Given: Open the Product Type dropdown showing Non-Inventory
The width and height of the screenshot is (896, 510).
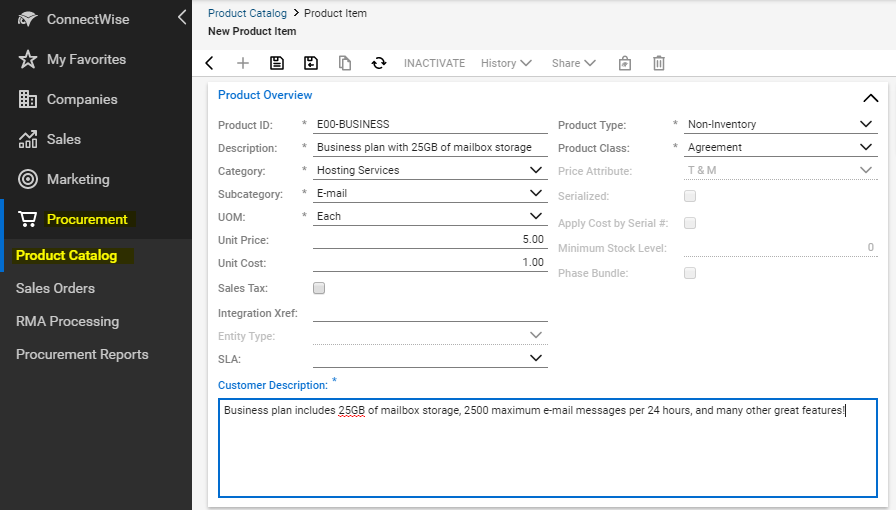Looking at the screenshot, I should (x=781, y=124).
